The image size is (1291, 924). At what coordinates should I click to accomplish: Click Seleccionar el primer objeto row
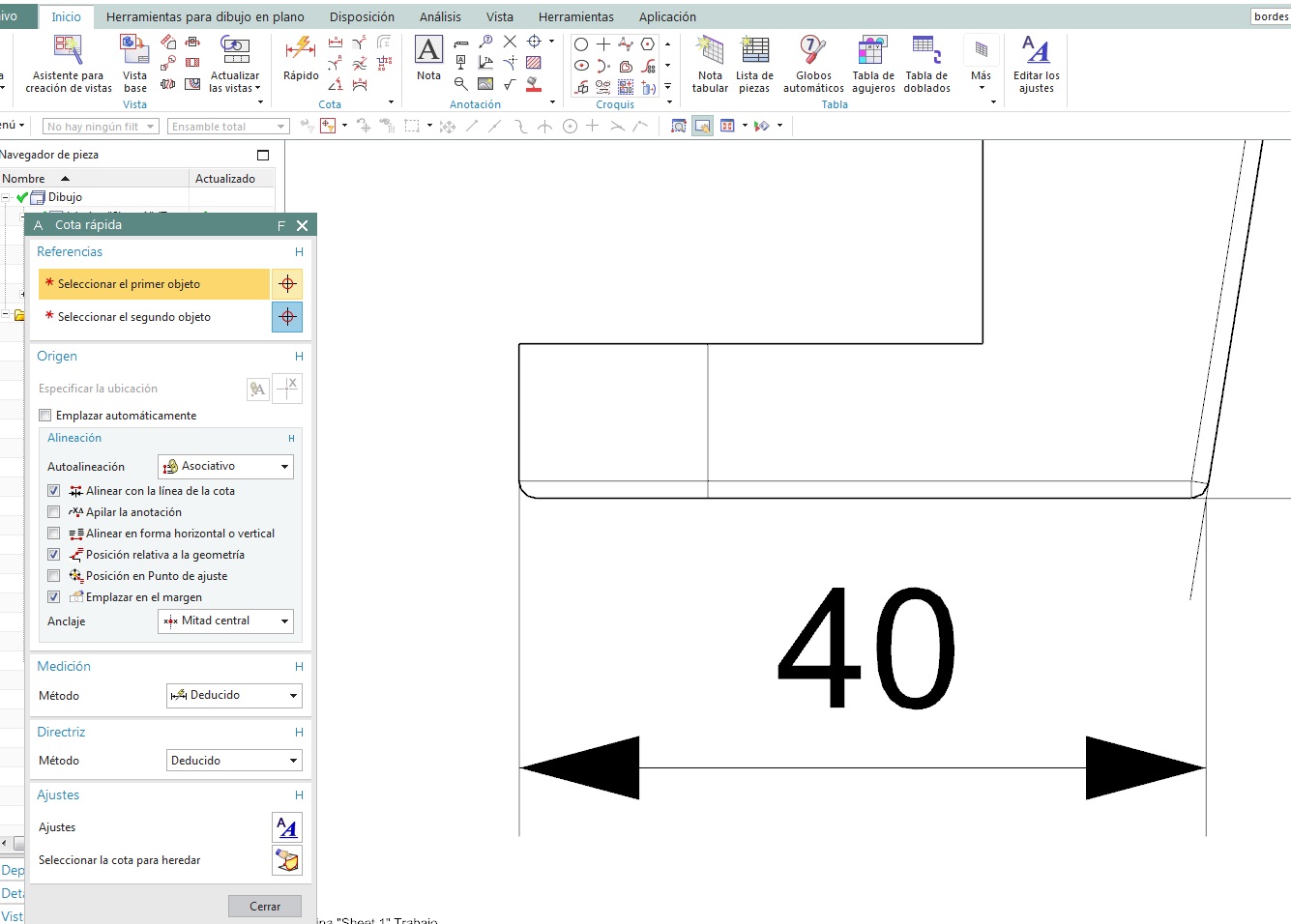tap(154, 284)
